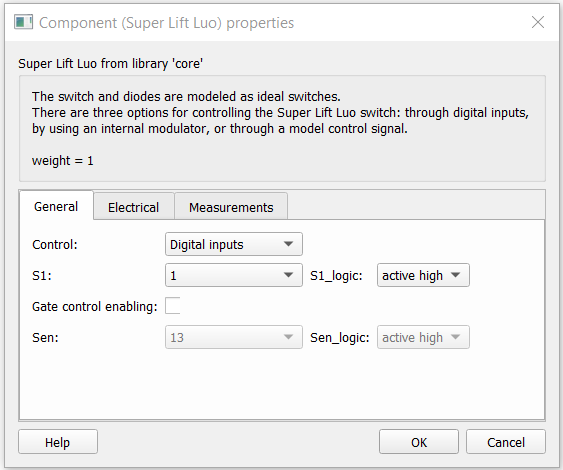563x470 pixels.
Task: Select the General tab
Action: click(x=56, y=206)
